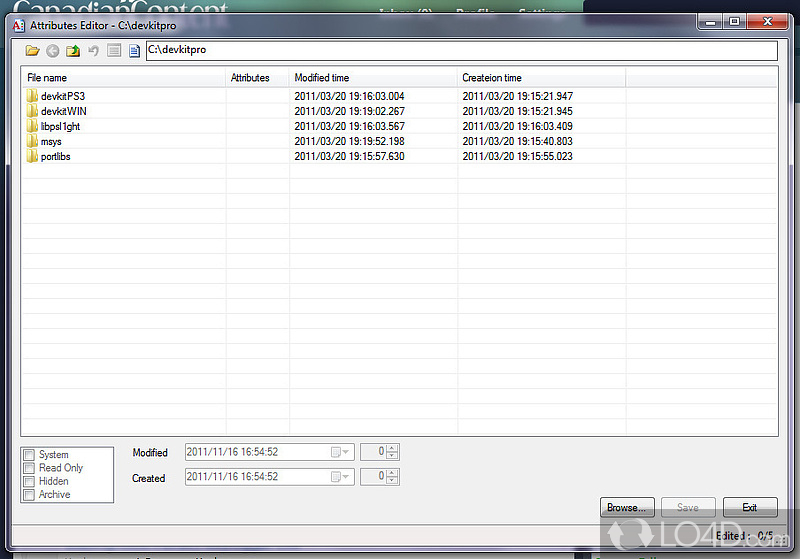Click the Modified milliseconds number field
This screenshot has height=559, width=800.
[x=374, y=452]
